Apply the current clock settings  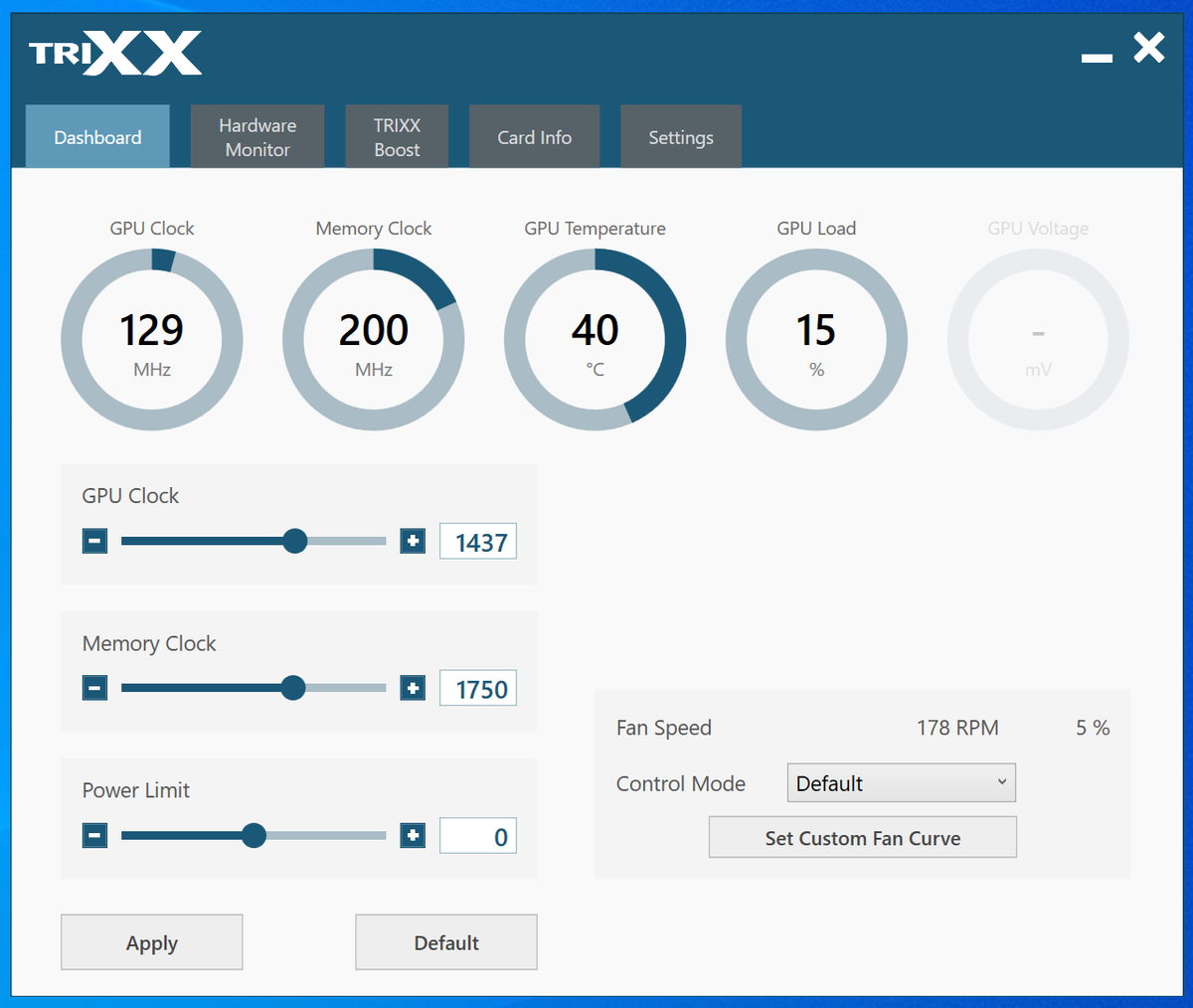pos(151,941)
